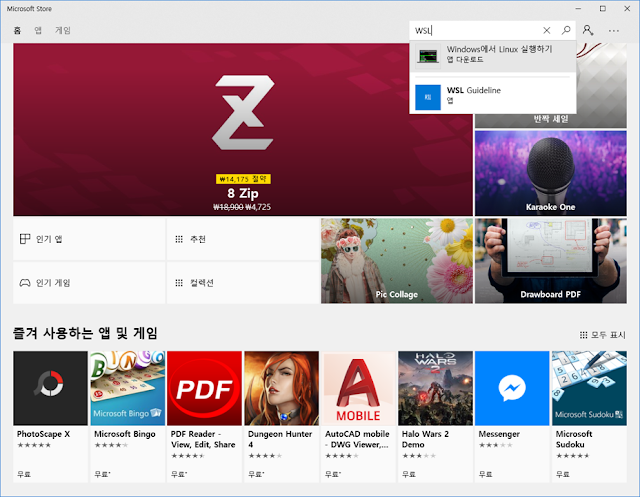This screenshot has width=640, height=497.
Task: Open the 추천 category button
Action: point(243,239)
